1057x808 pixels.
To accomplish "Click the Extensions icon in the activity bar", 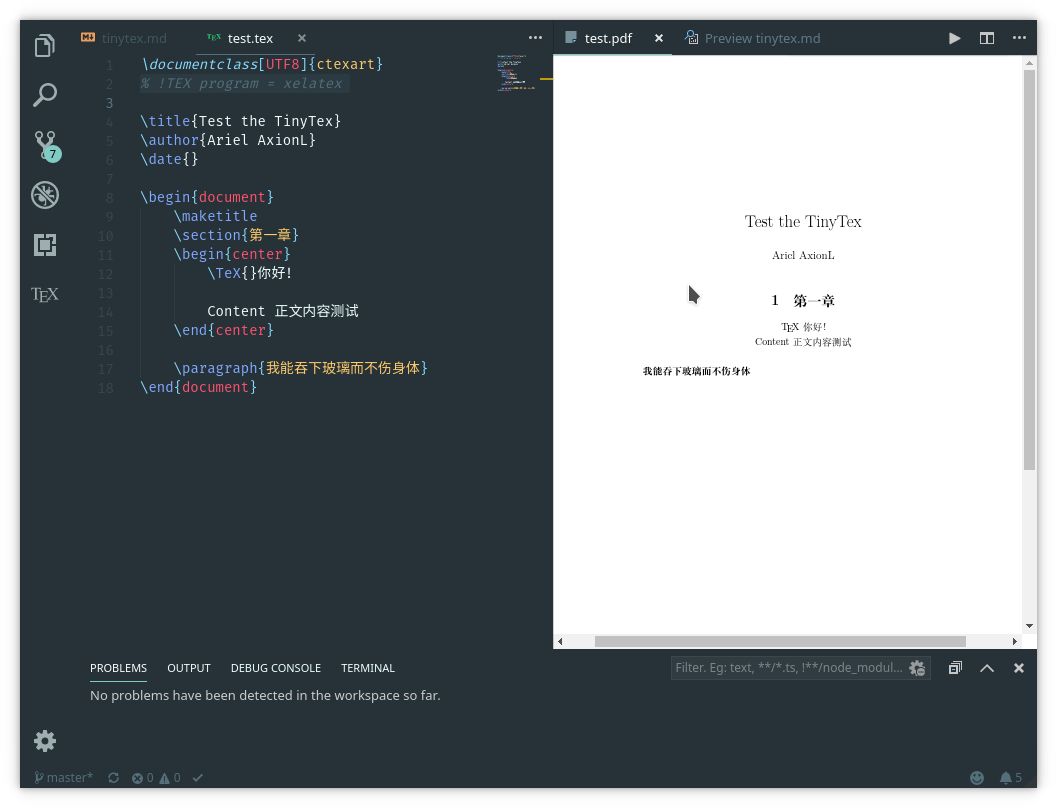I will [x=44, y=245].
